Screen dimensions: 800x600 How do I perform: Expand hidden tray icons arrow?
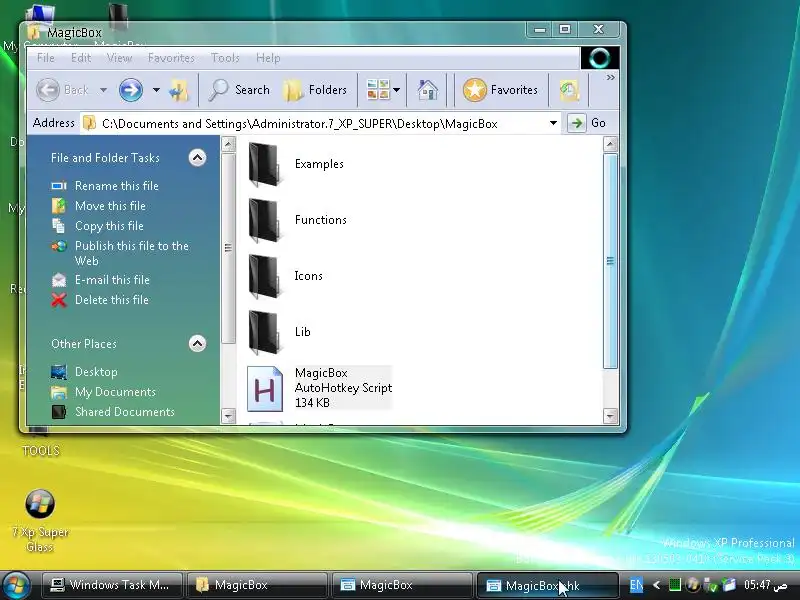(x=657, y=585)
